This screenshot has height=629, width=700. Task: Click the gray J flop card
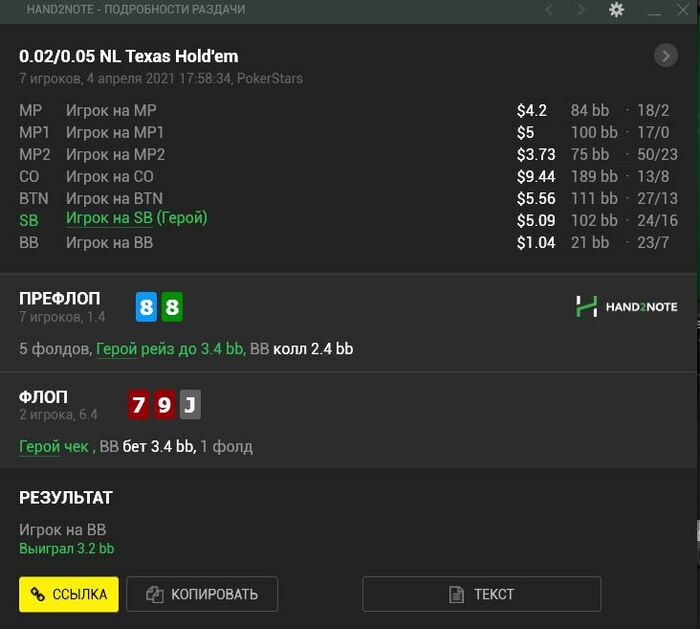190,404
